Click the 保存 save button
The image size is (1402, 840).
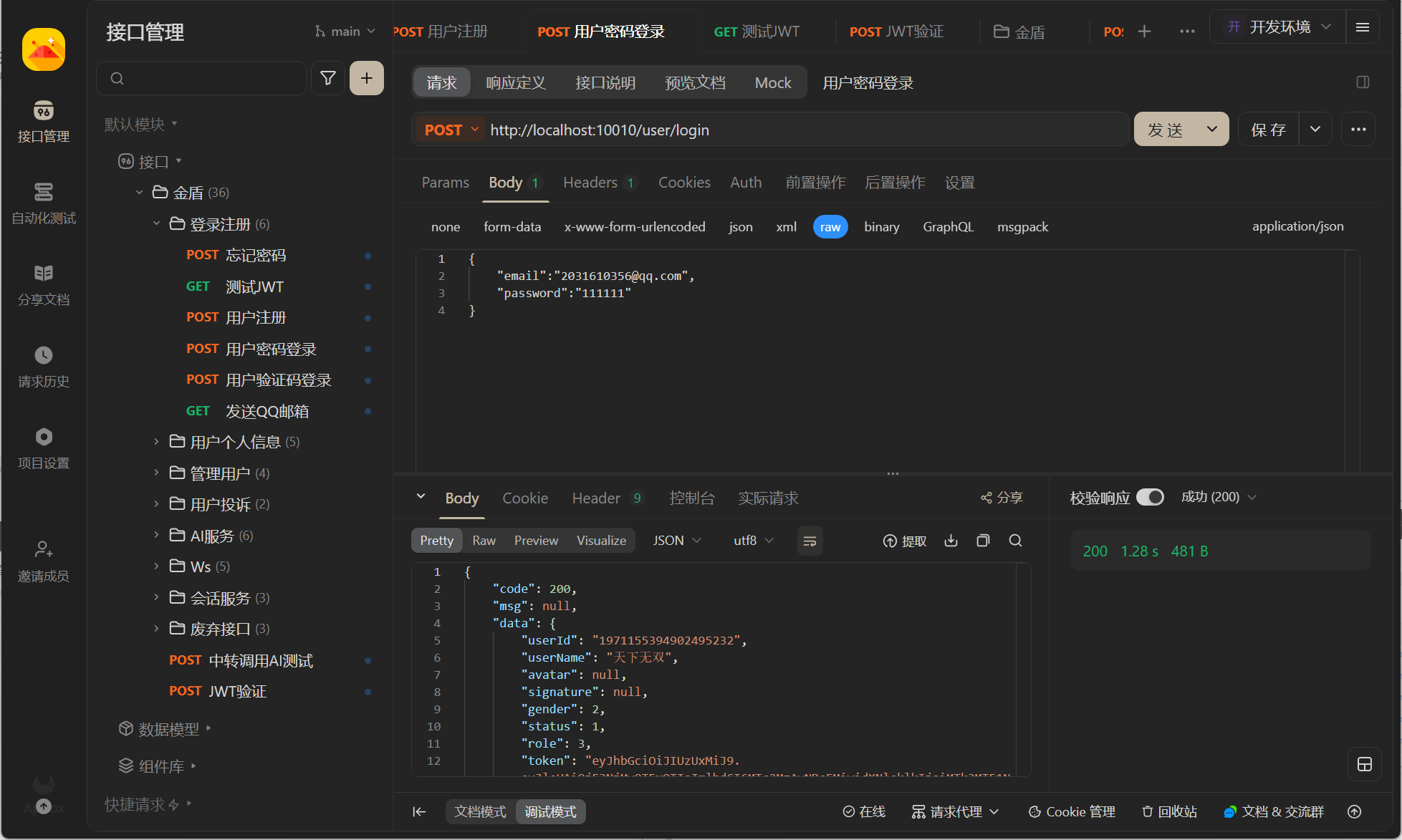click(1268, 130)
